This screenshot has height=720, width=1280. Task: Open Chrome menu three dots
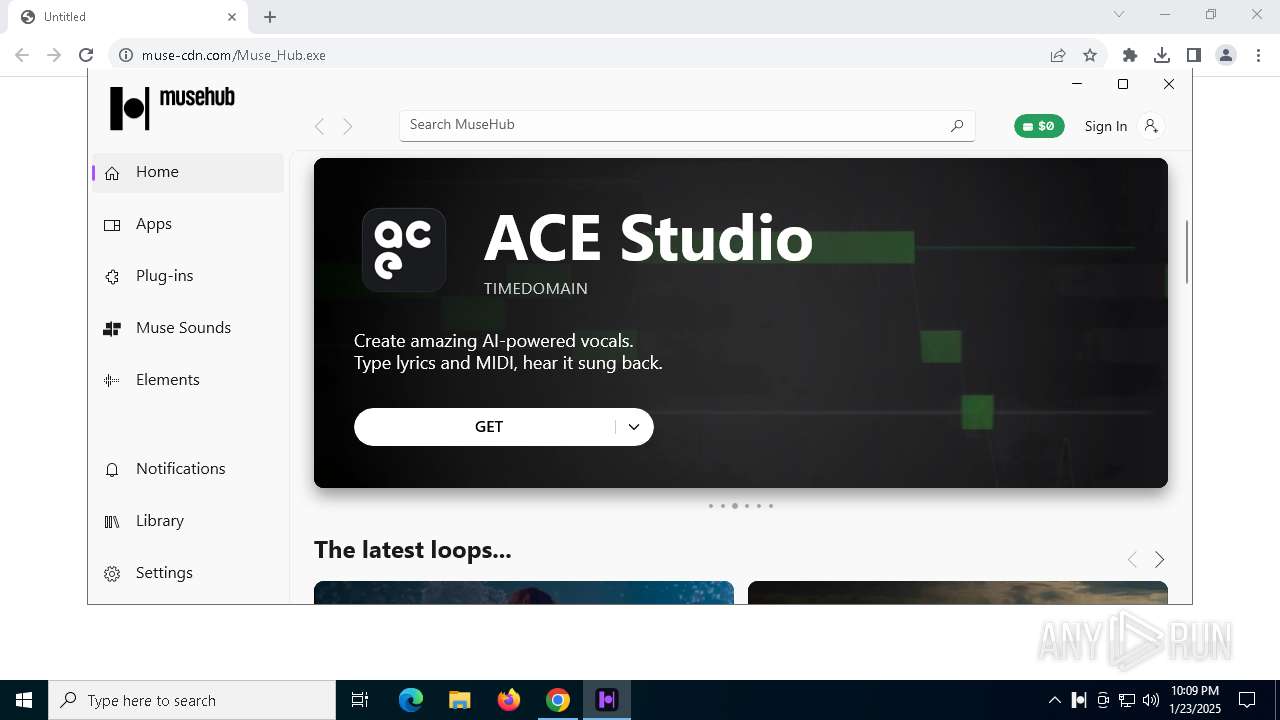(x=1258, y=55)
